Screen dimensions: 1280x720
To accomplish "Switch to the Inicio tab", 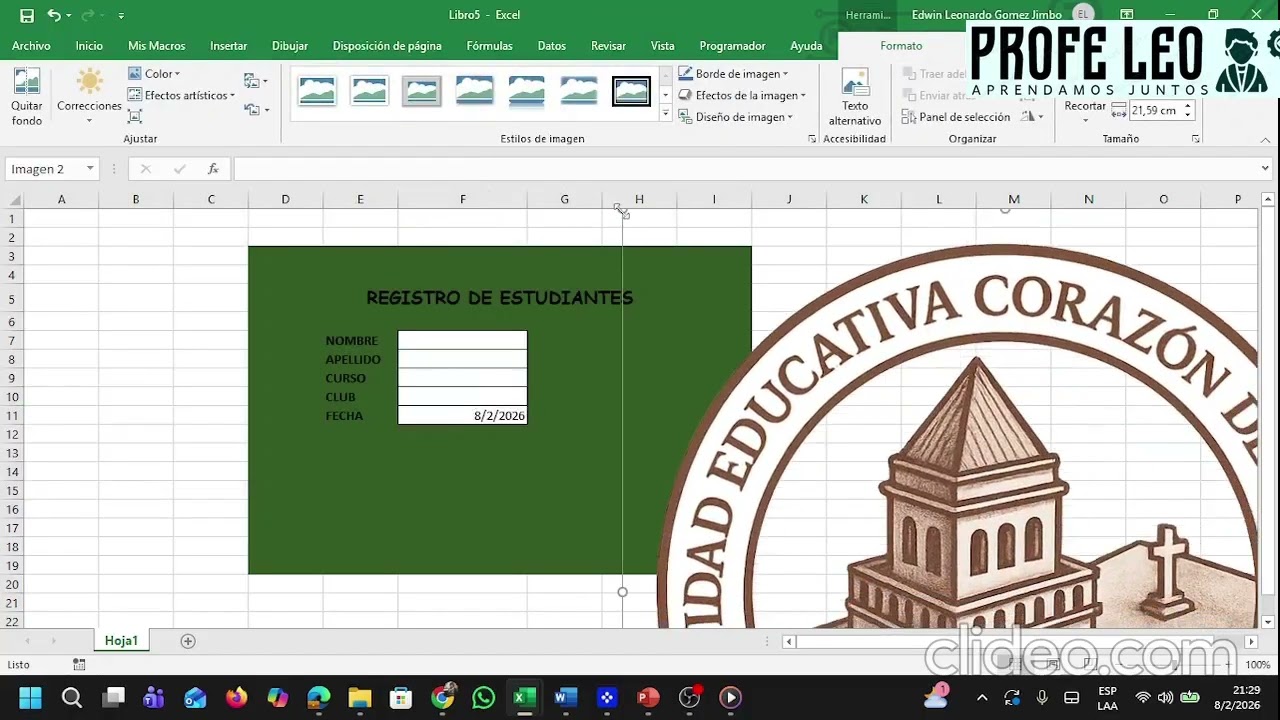I will 89,46.
